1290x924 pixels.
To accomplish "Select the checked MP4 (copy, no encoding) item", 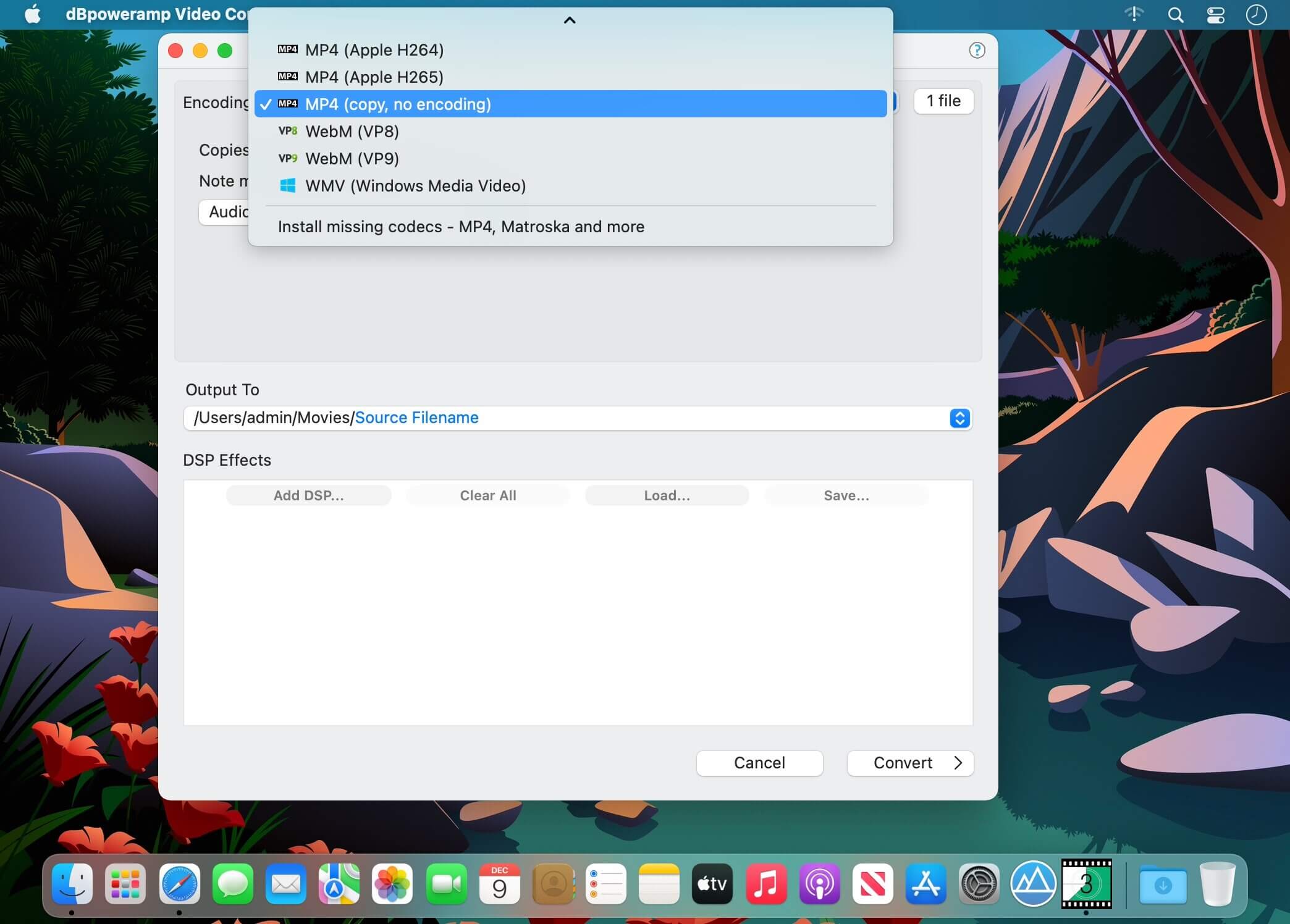I will 398,104.
